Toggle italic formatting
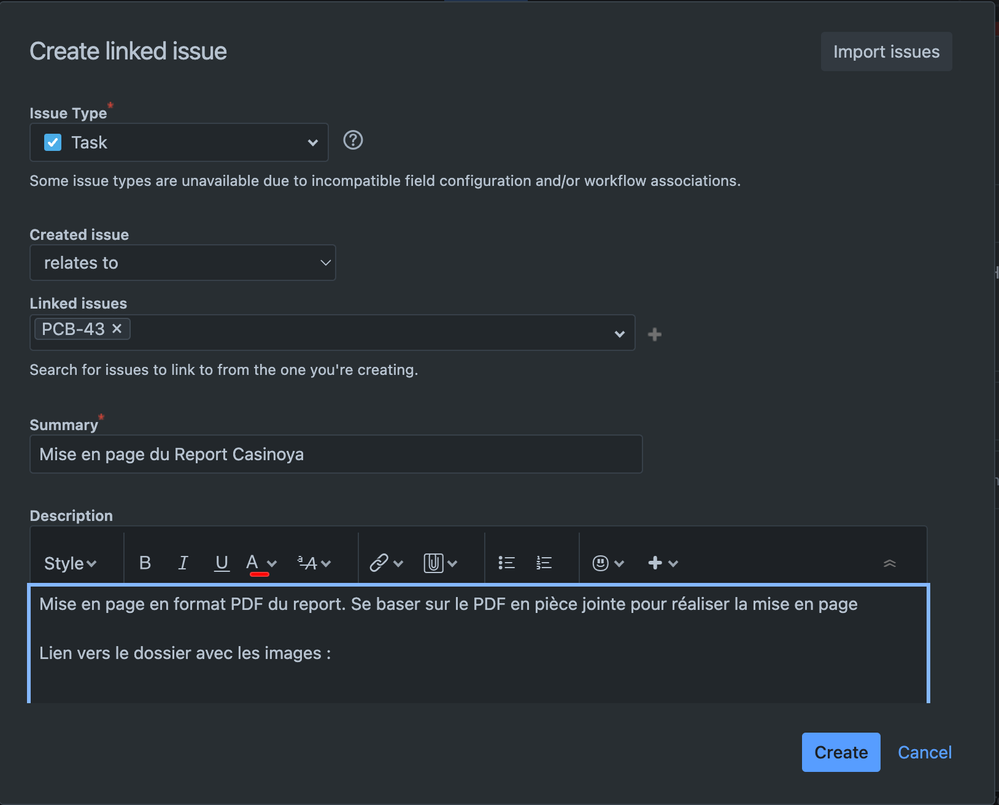Screen dimensions: 999x805 (183, 563)
